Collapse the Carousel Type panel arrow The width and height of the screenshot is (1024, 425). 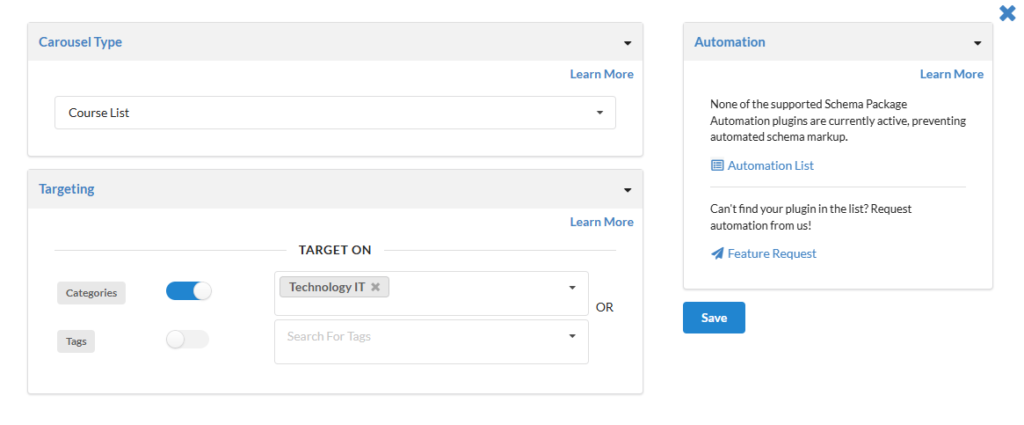[627, 43]
